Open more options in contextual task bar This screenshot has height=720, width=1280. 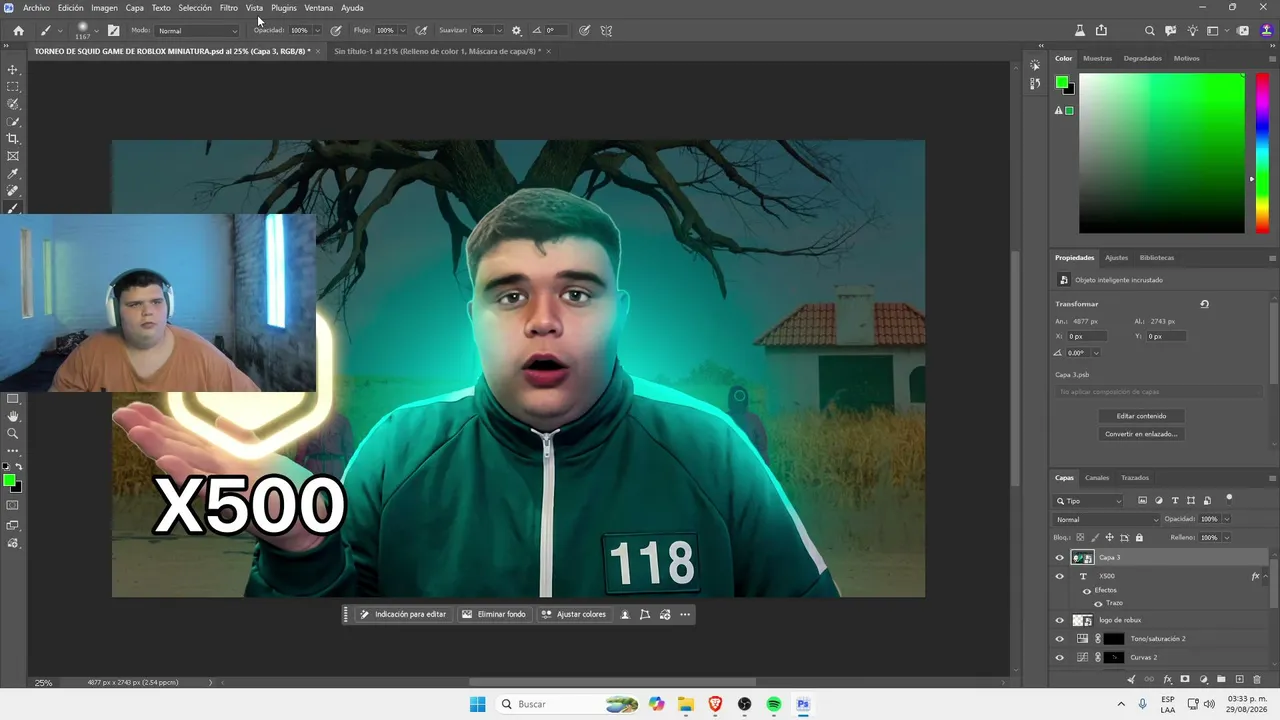click(x=685, y=614)
